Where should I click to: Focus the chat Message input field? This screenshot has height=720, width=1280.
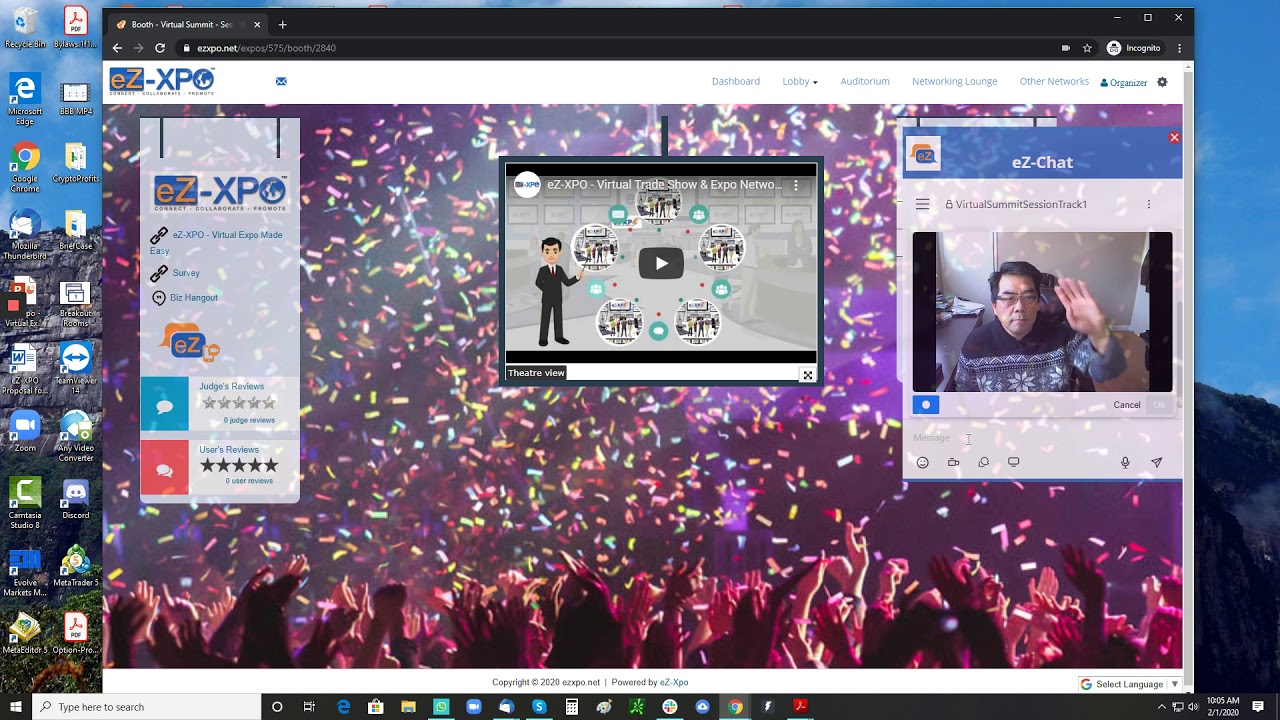click(x=1040, y=438)
